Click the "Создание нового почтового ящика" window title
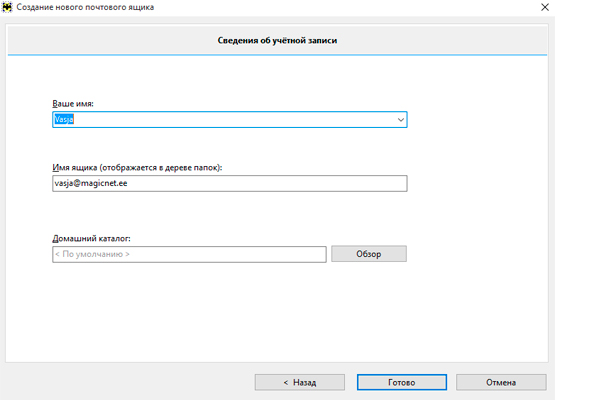This screenshot has height=400, width=600. (x=85, y=7)
